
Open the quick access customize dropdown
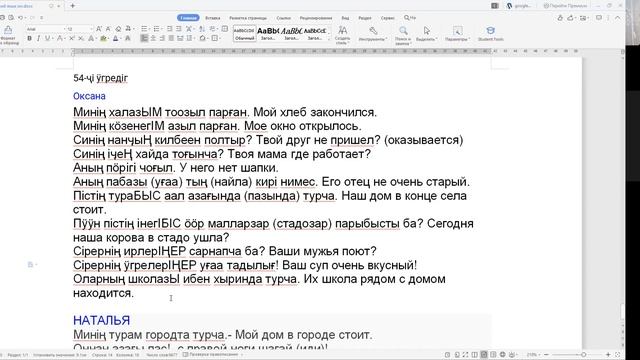[41, 18]
